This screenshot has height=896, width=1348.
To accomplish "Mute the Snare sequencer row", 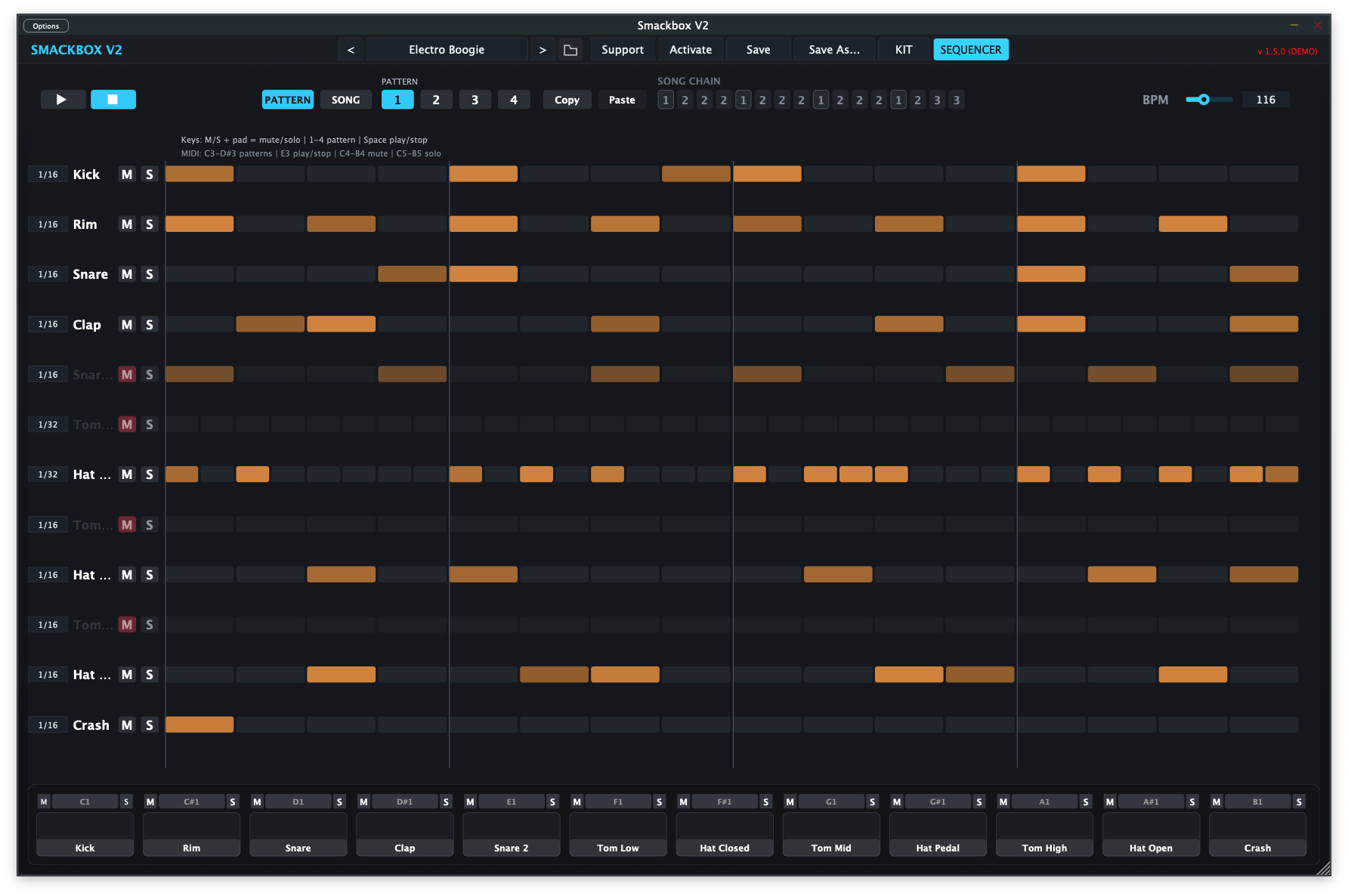I will 127,274.
